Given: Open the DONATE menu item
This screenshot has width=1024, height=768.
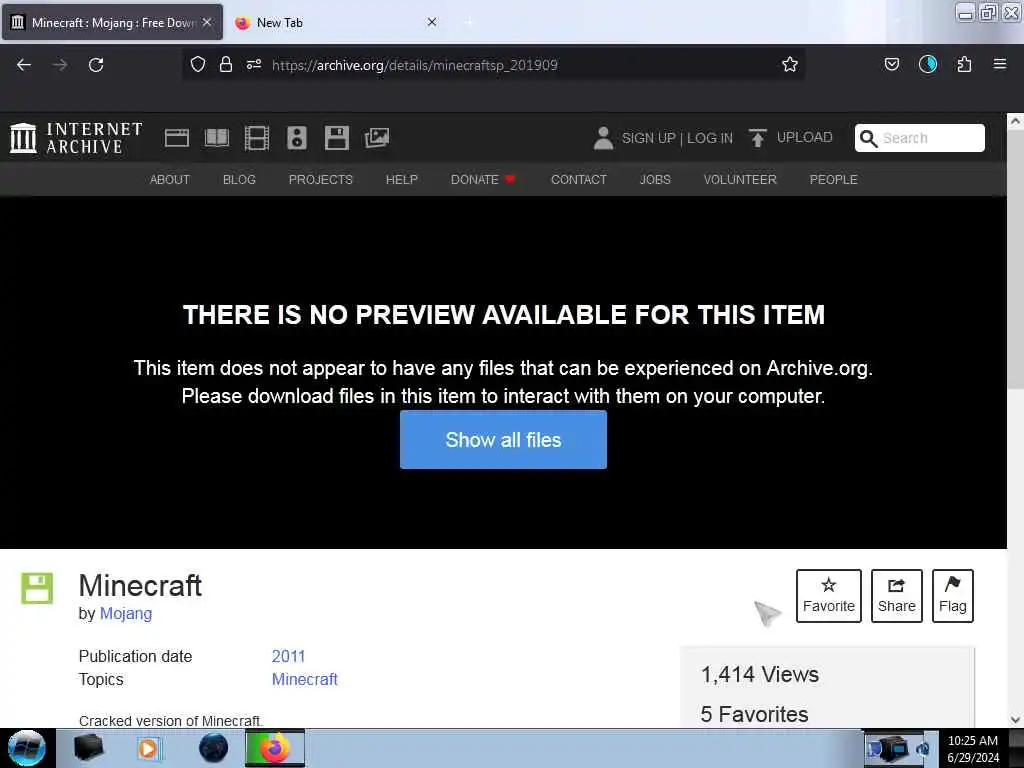Looking at the screenshot, I should tap(483, 180).
